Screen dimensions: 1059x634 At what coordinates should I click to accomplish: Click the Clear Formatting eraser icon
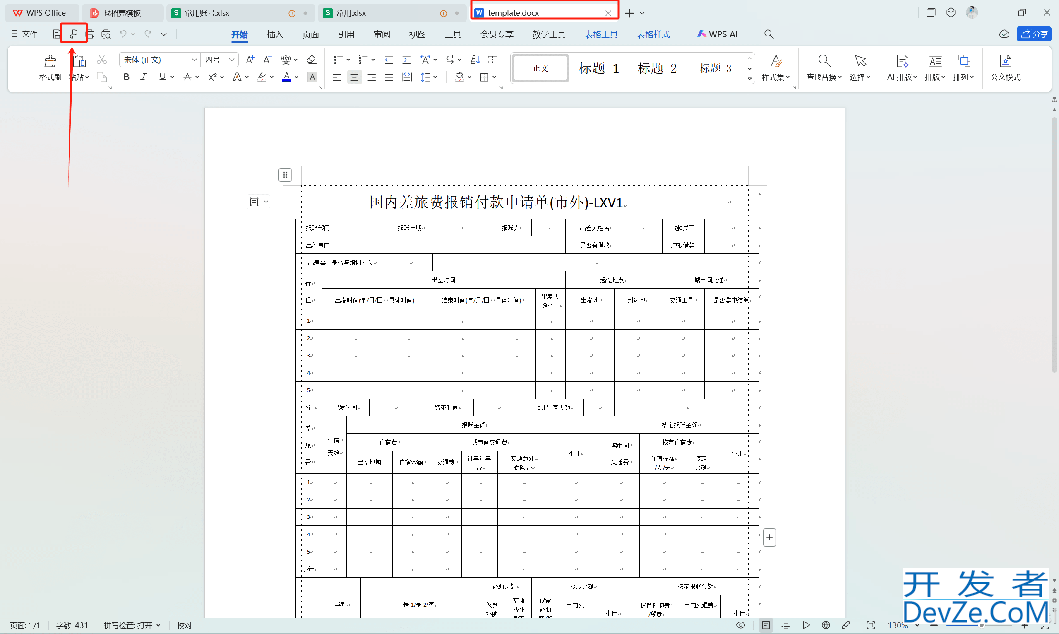point(311,60)
